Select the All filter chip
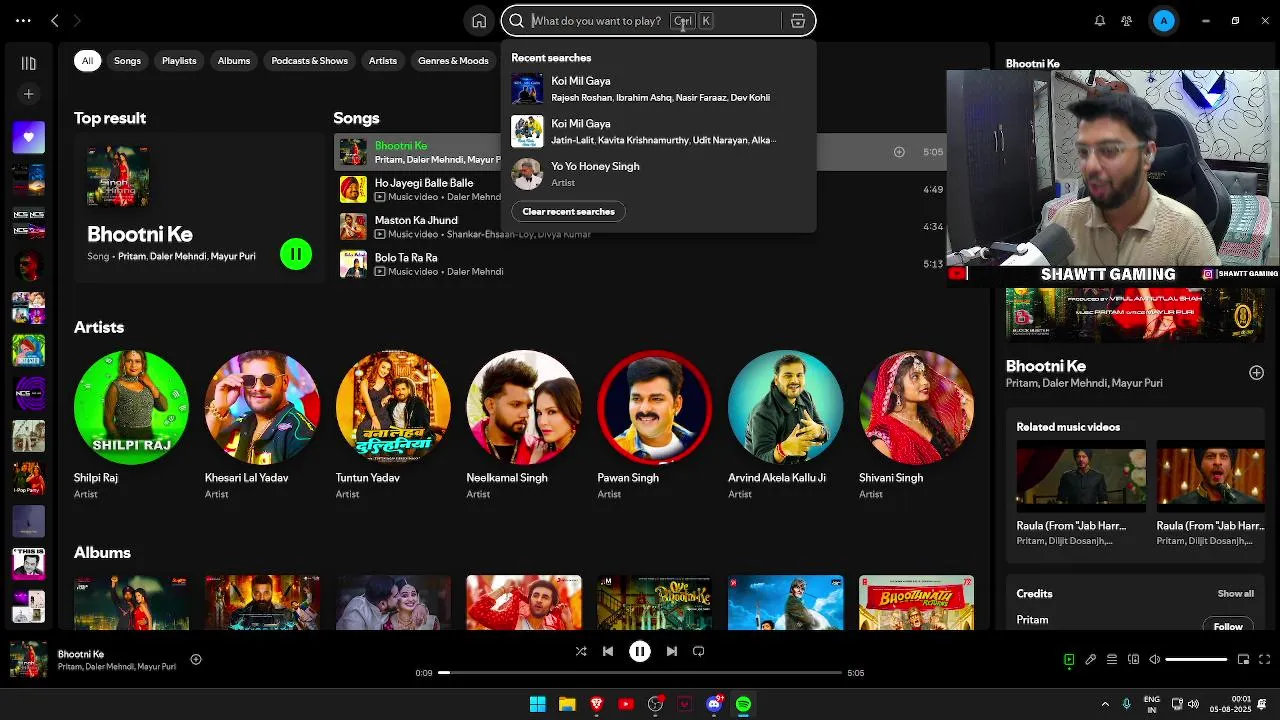Viewport: 1280px width, 720px height. point(87,61)
